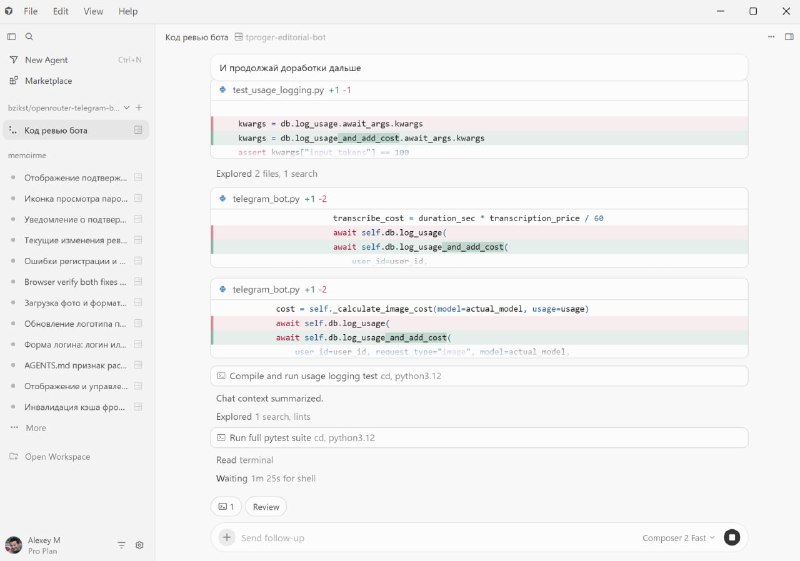Open the 'Загрузка фото и формат...' chat
800x561 pixels.
click(76, 302)
